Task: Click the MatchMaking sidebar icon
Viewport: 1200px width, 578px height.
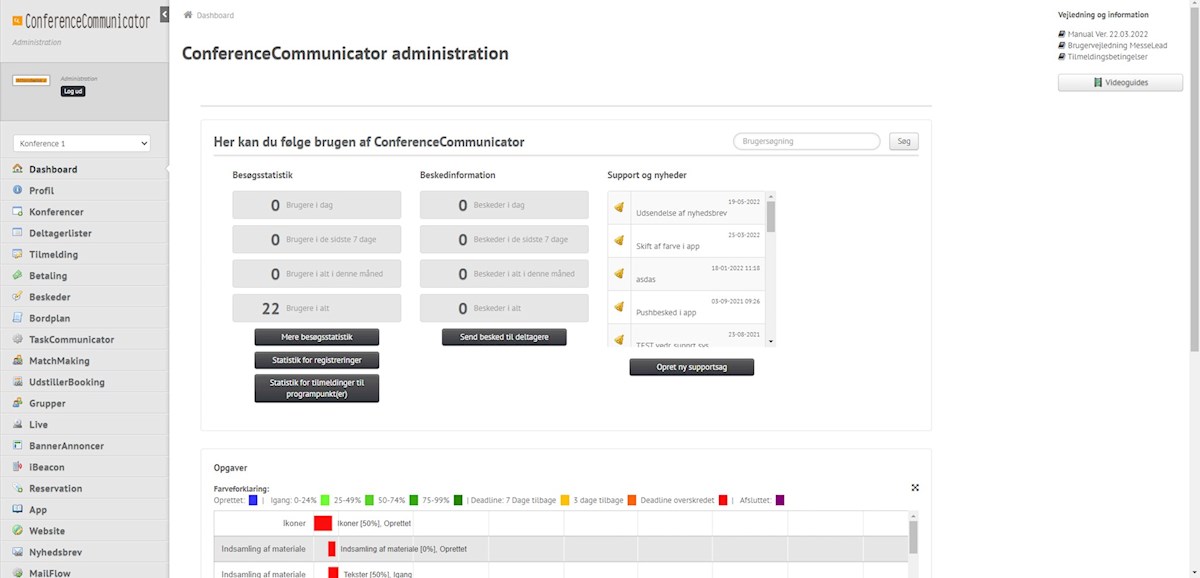Action: tap(18, 360)
